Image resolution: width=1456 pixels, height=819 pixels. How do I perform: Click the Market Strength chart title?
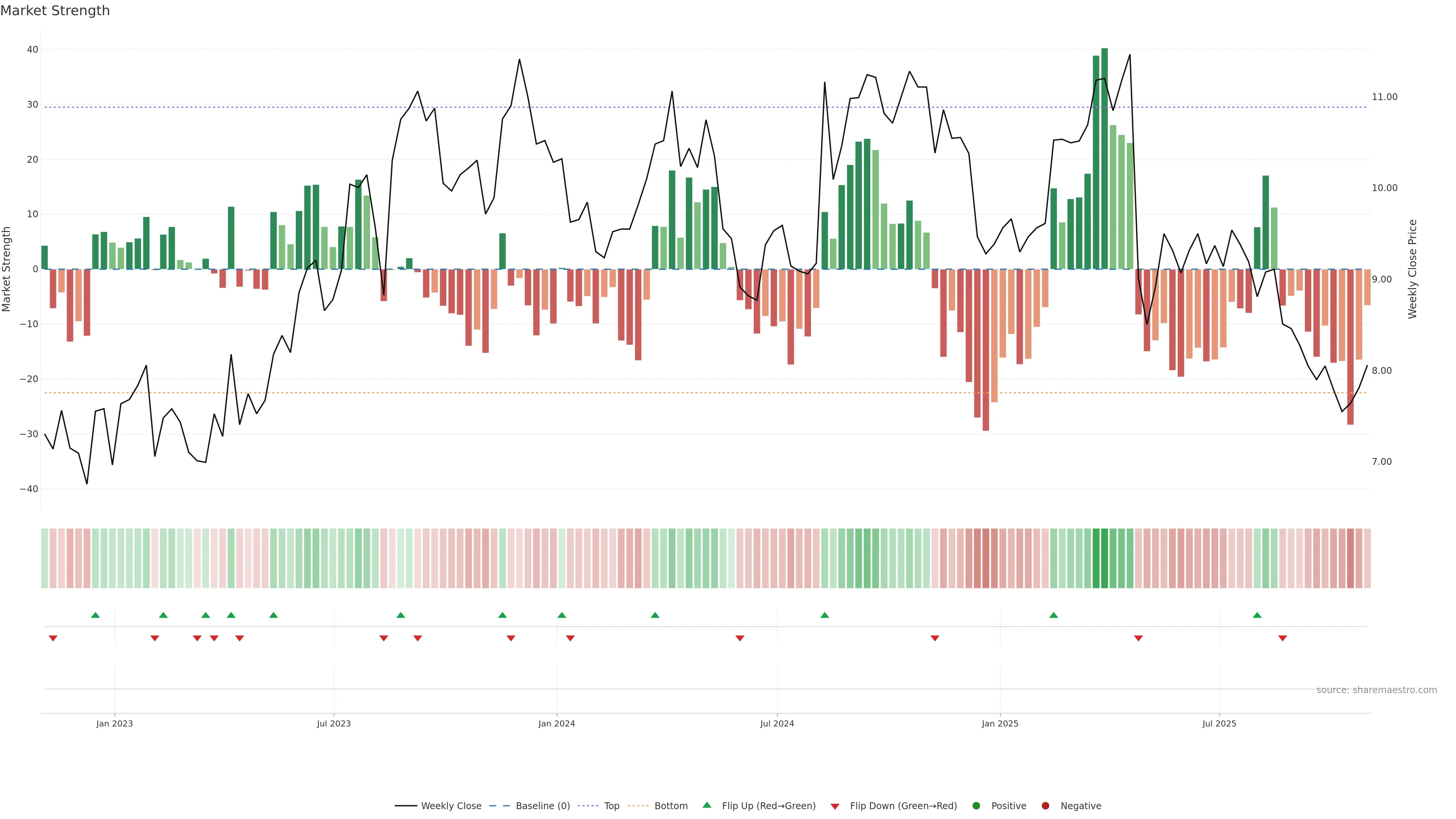click(55, 11)
